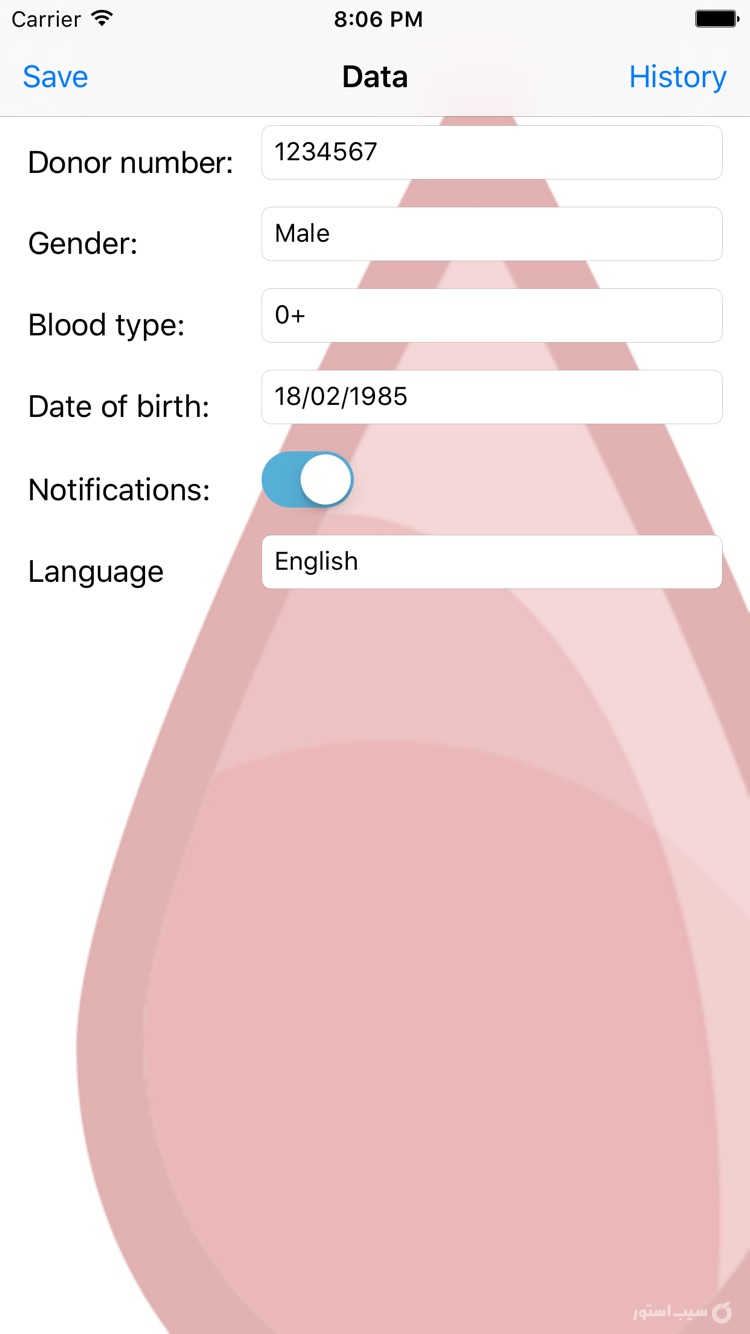
Task: Tap the time display showing 8:06 PM
Action: 377,17
